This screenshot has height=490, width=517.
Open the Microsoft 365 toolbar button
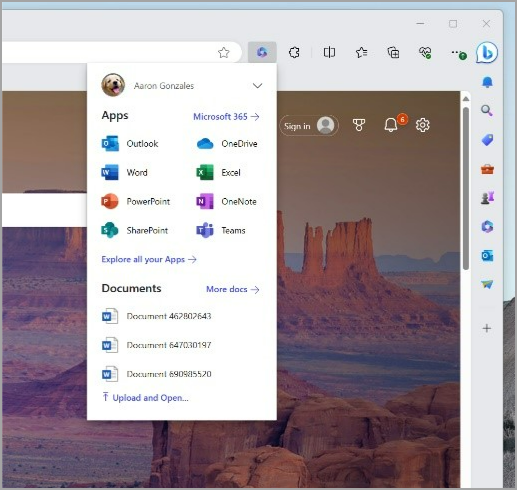coord(262,52)
